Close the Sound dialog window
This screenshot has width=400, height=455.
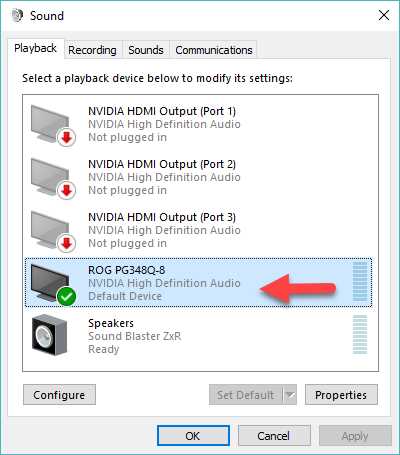tap(384, 15)
